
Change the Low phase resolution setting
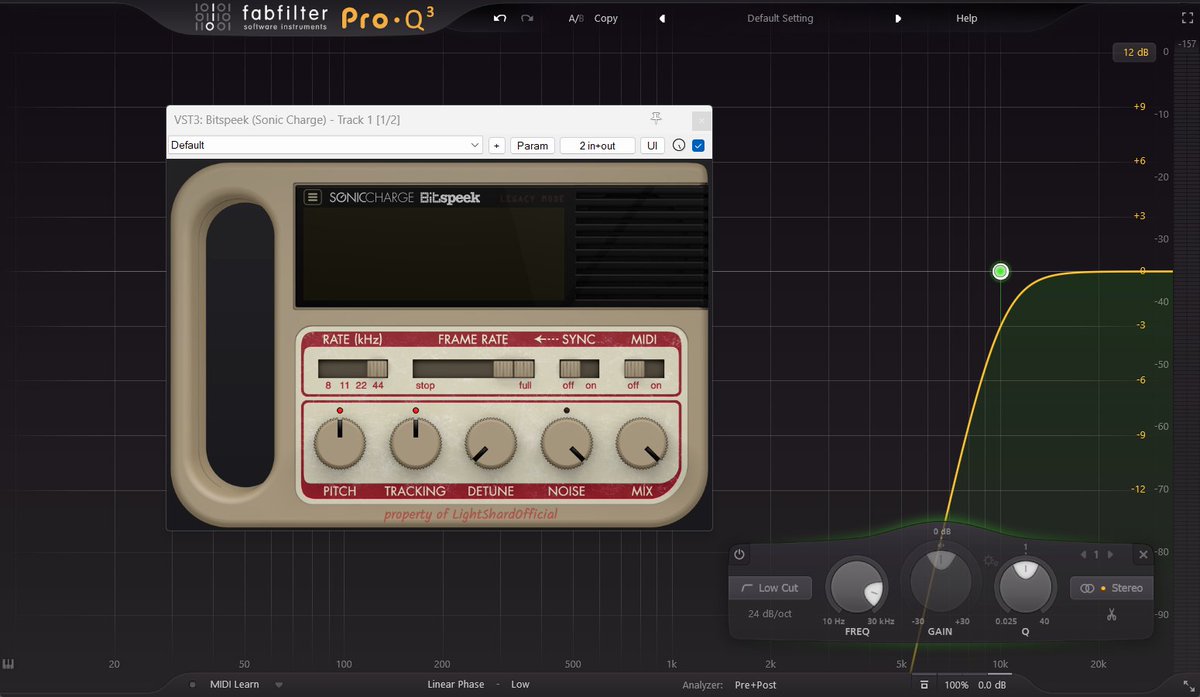520,685
